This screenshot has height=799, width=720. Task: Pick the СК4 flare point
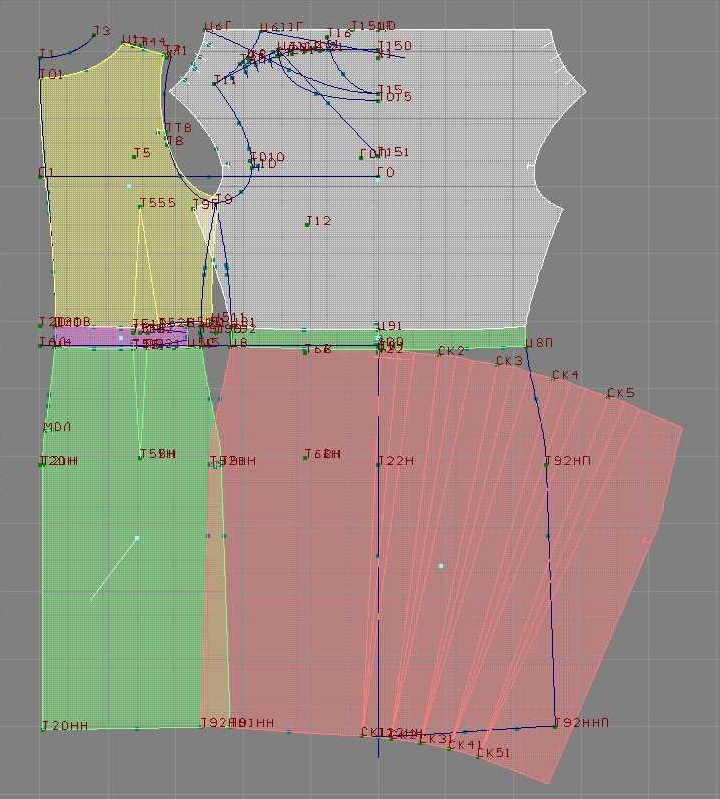pyautogui.click(x=554, y=378)
